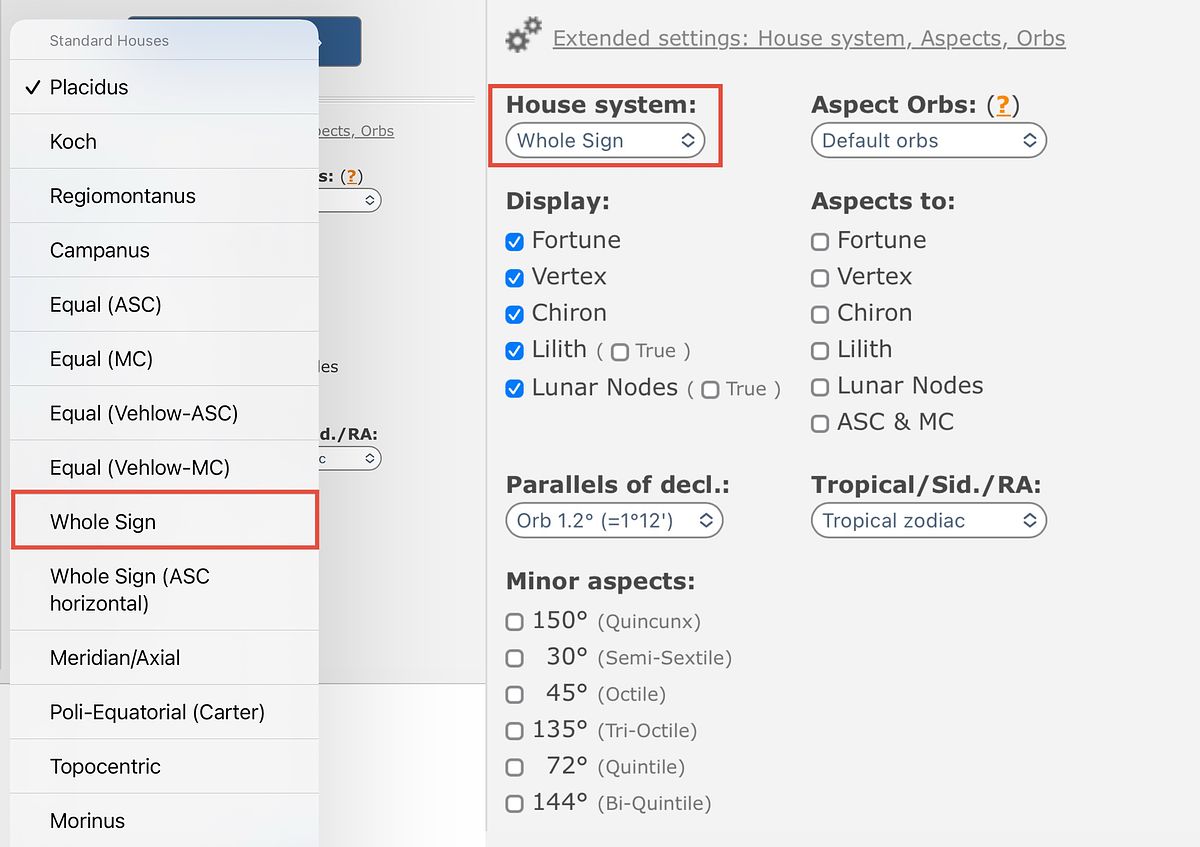
Task: Choose Koch house system in menu
Action: click(165, 142)
